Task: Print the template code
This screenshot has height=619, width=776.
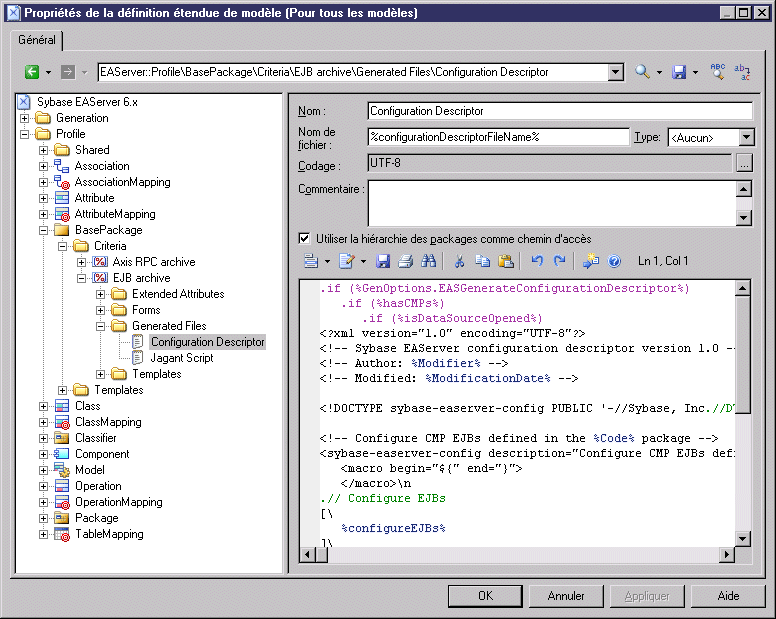Action: pyautogui.click(x=406, y=261)
